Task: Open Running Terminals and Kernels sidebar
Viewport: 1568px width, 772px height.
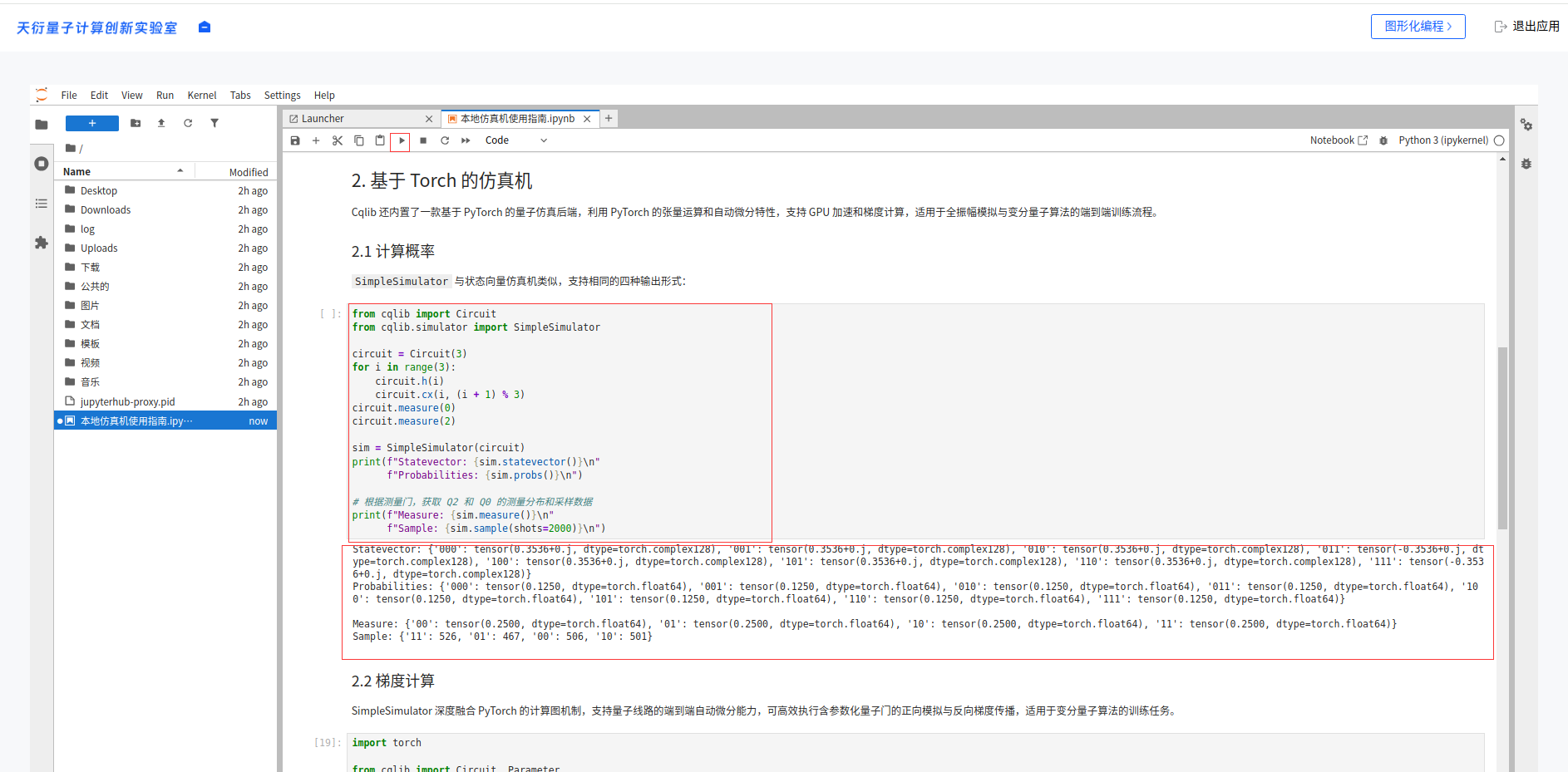Action: 42,164
